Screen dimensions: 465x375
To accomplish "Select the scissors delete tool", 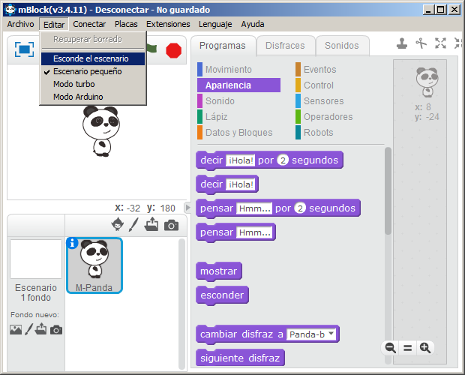I will (x=421, y=43).
